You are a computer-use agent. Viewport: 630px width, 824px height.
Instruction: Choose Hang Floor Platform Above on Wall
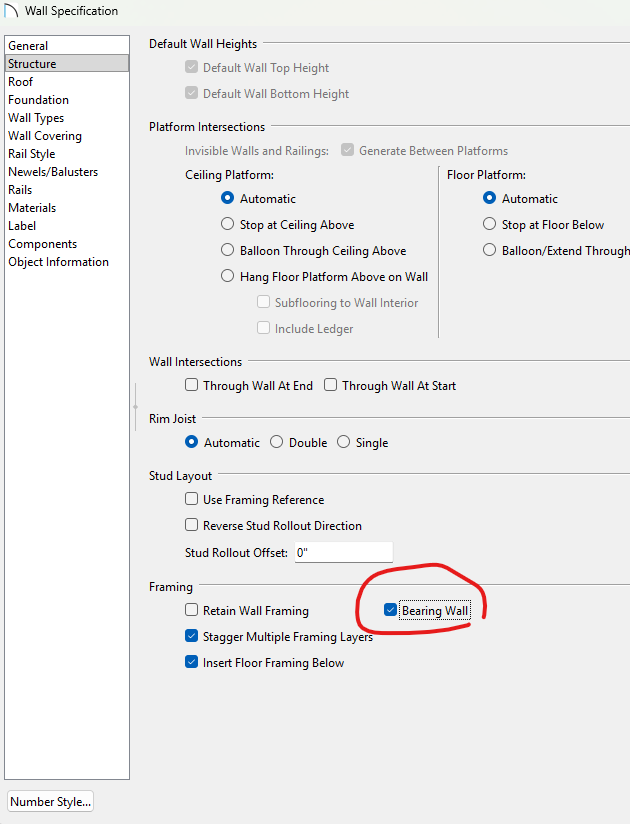coord(228,277)
